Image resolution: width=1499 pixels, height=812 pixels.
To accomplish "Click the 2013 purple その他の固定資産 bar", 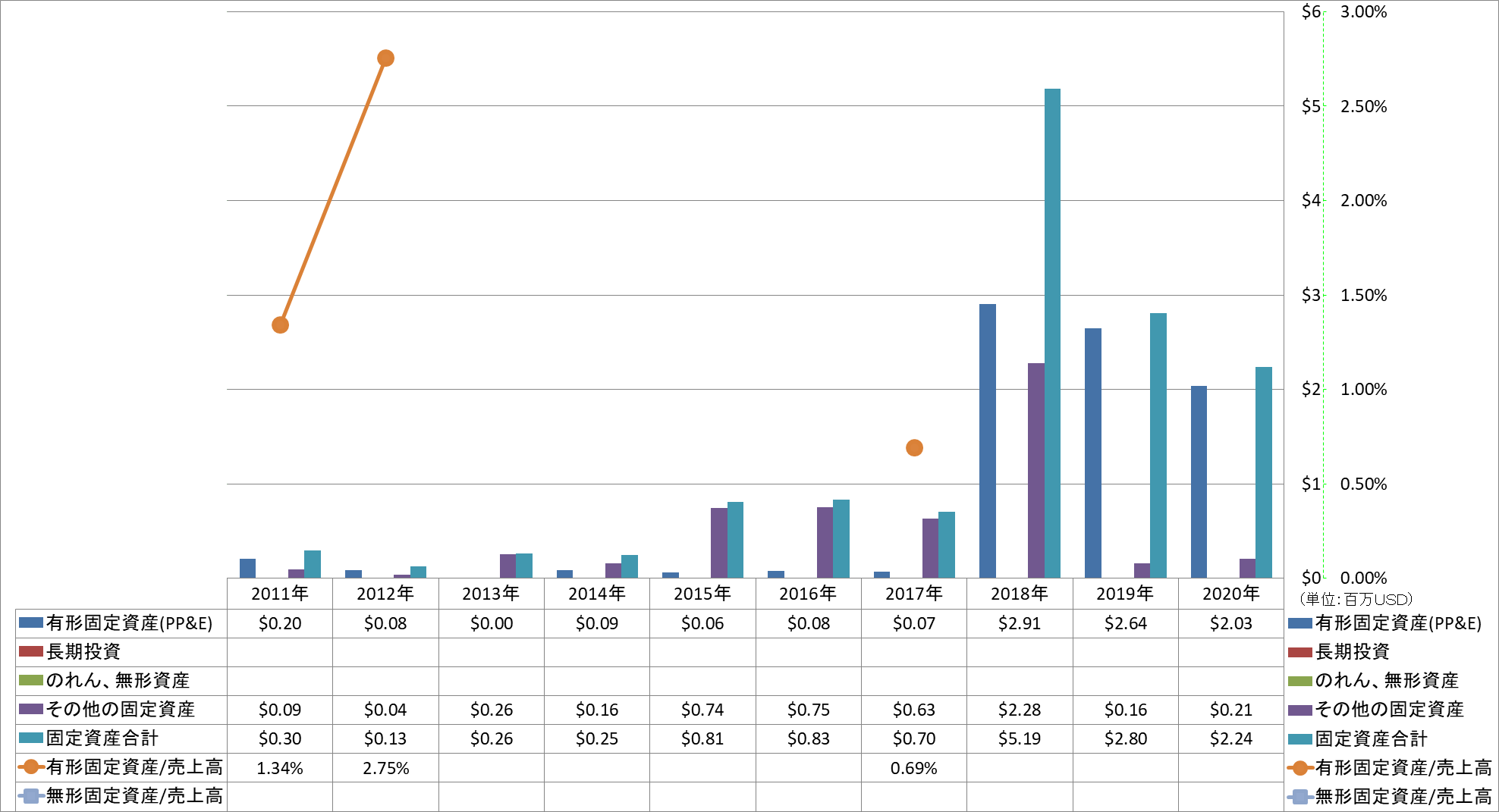I will 508,566.
